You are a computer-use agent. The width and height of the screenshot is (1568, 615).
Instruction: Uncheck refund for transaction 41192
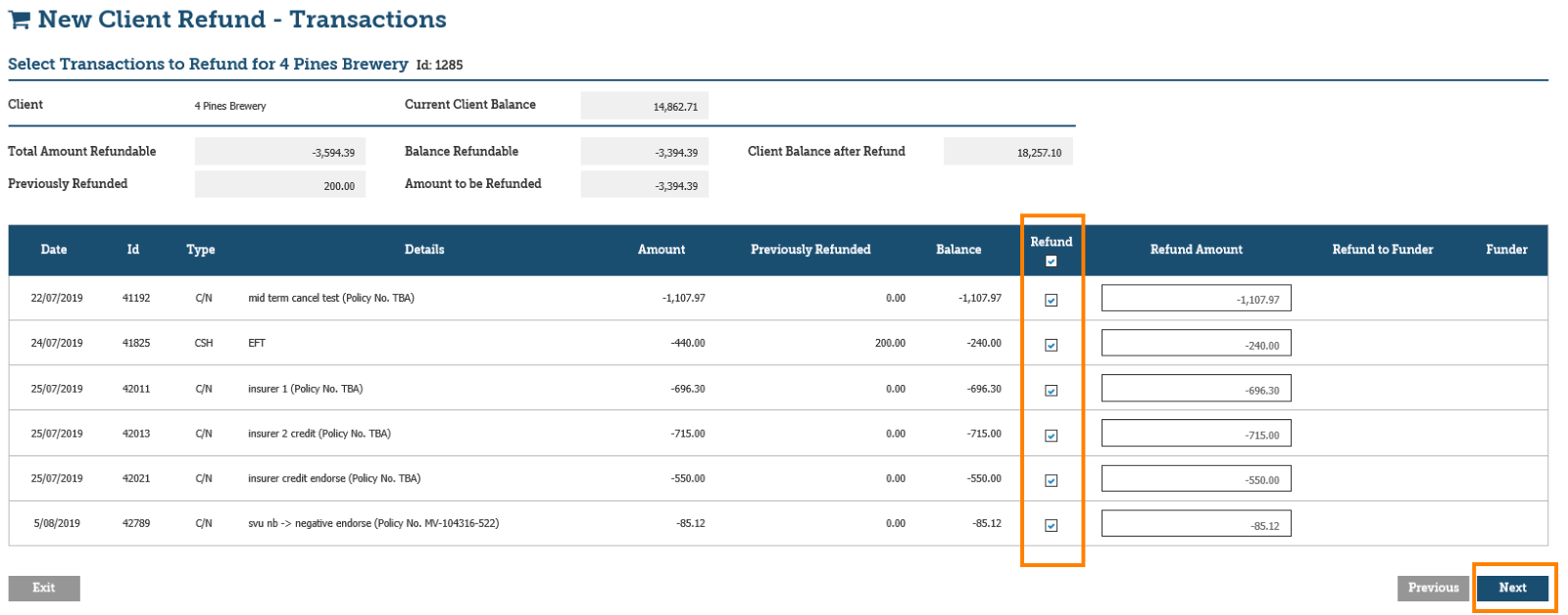pyautogui.click(x=1051, y=301)
